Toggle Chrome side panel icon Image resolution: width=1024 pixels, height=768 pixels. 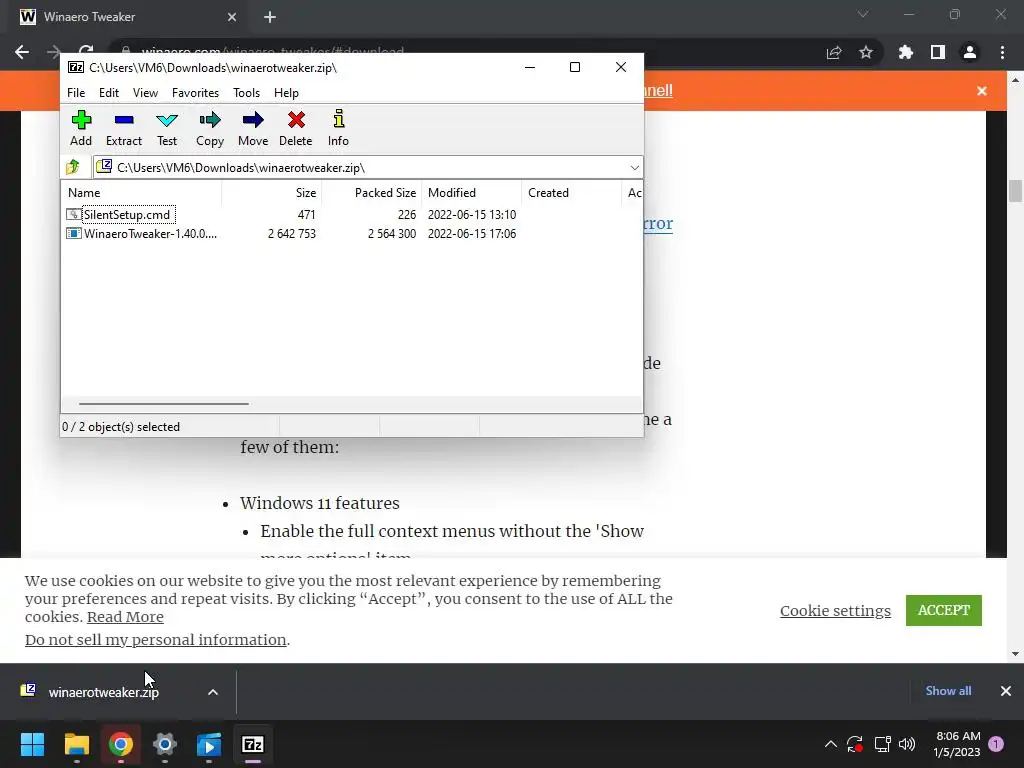[938, 52]
